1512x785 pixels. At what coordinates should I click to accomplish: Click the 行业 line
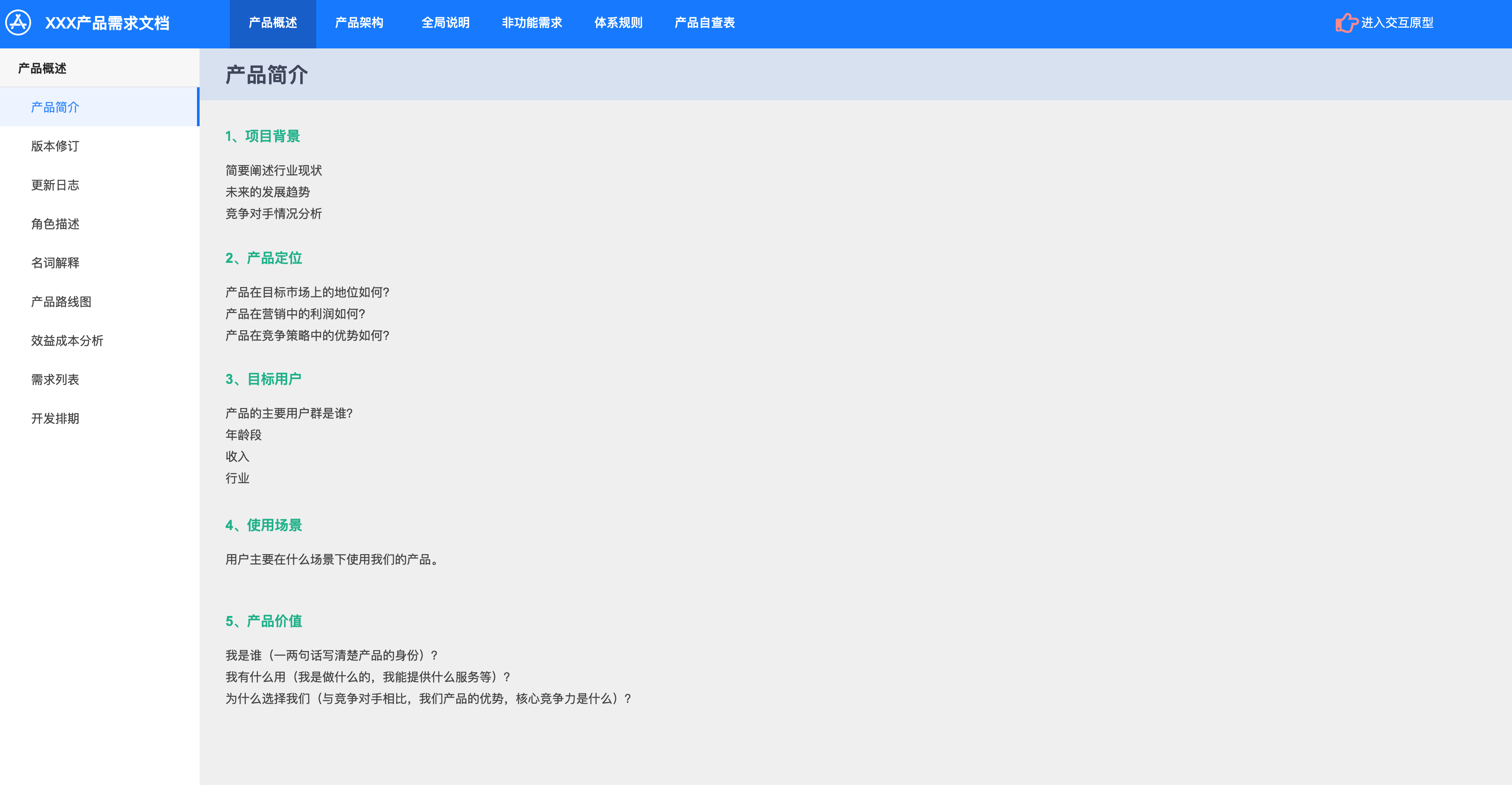[237, 478]
